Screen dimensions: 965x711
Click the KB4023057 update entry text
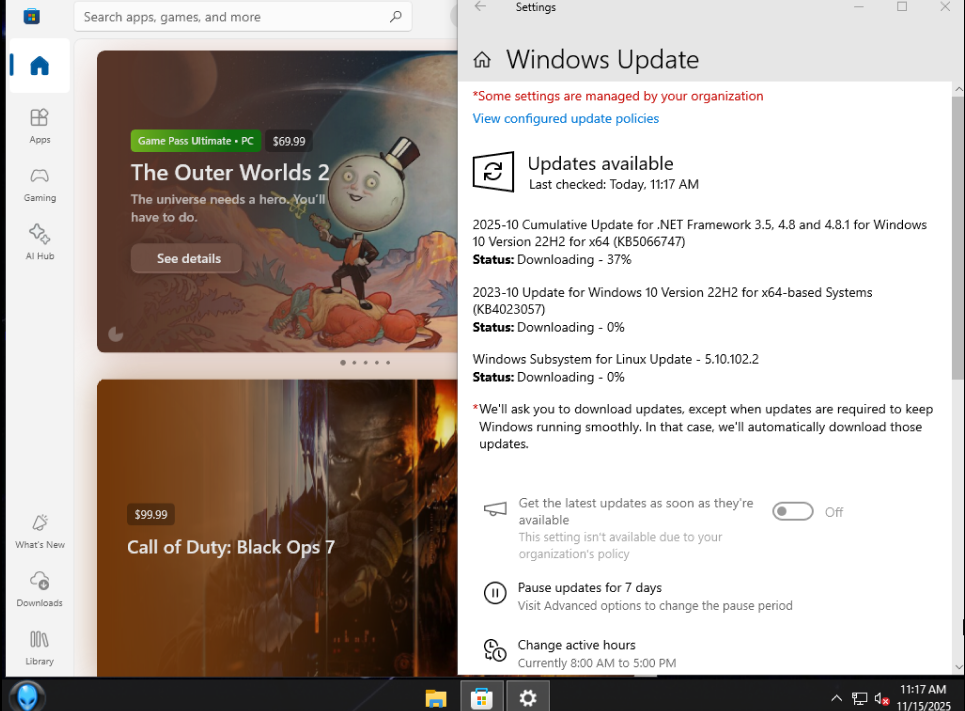(672, 300)
